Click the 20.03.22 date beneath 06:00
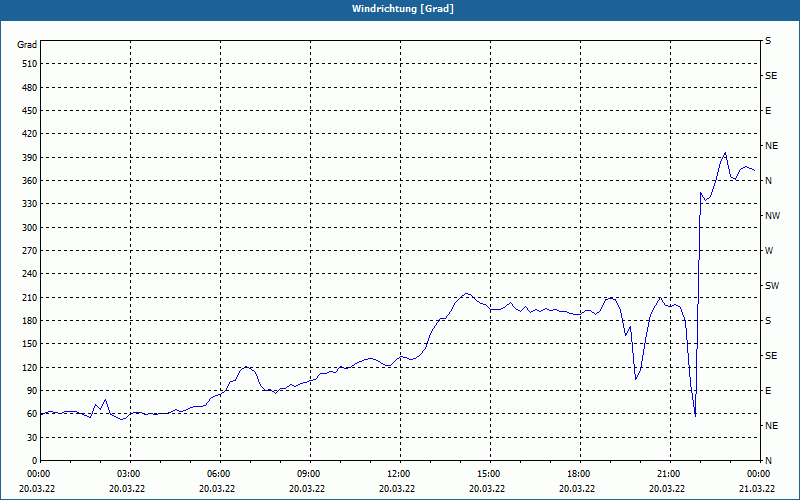Image resolution: width=800 pixels, height=500 pixels. click(217, 489)
